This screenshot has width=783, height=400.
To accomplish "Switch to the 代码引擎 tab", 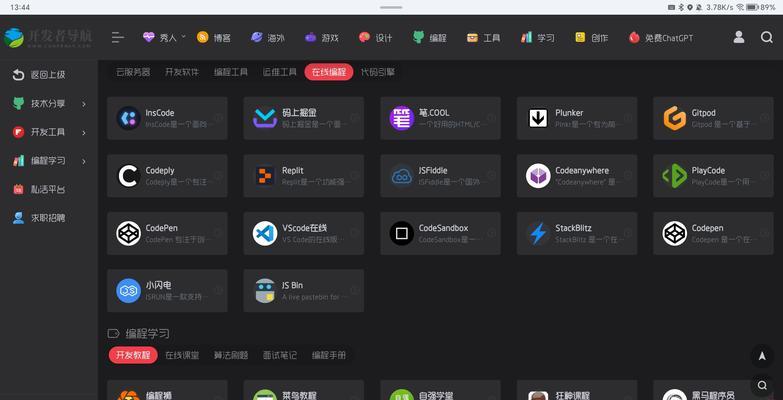I will [x=378, y=72].
